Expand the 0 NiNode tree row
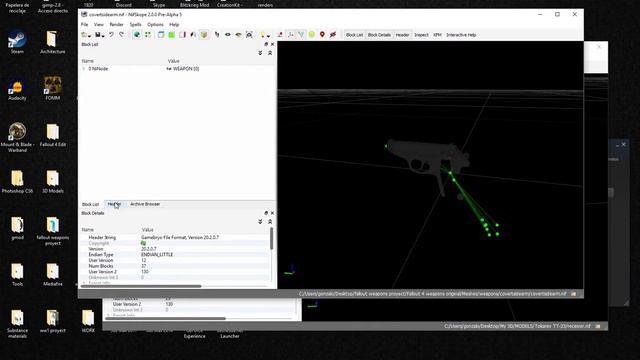 pyautogui.click(x=84, y=69)
